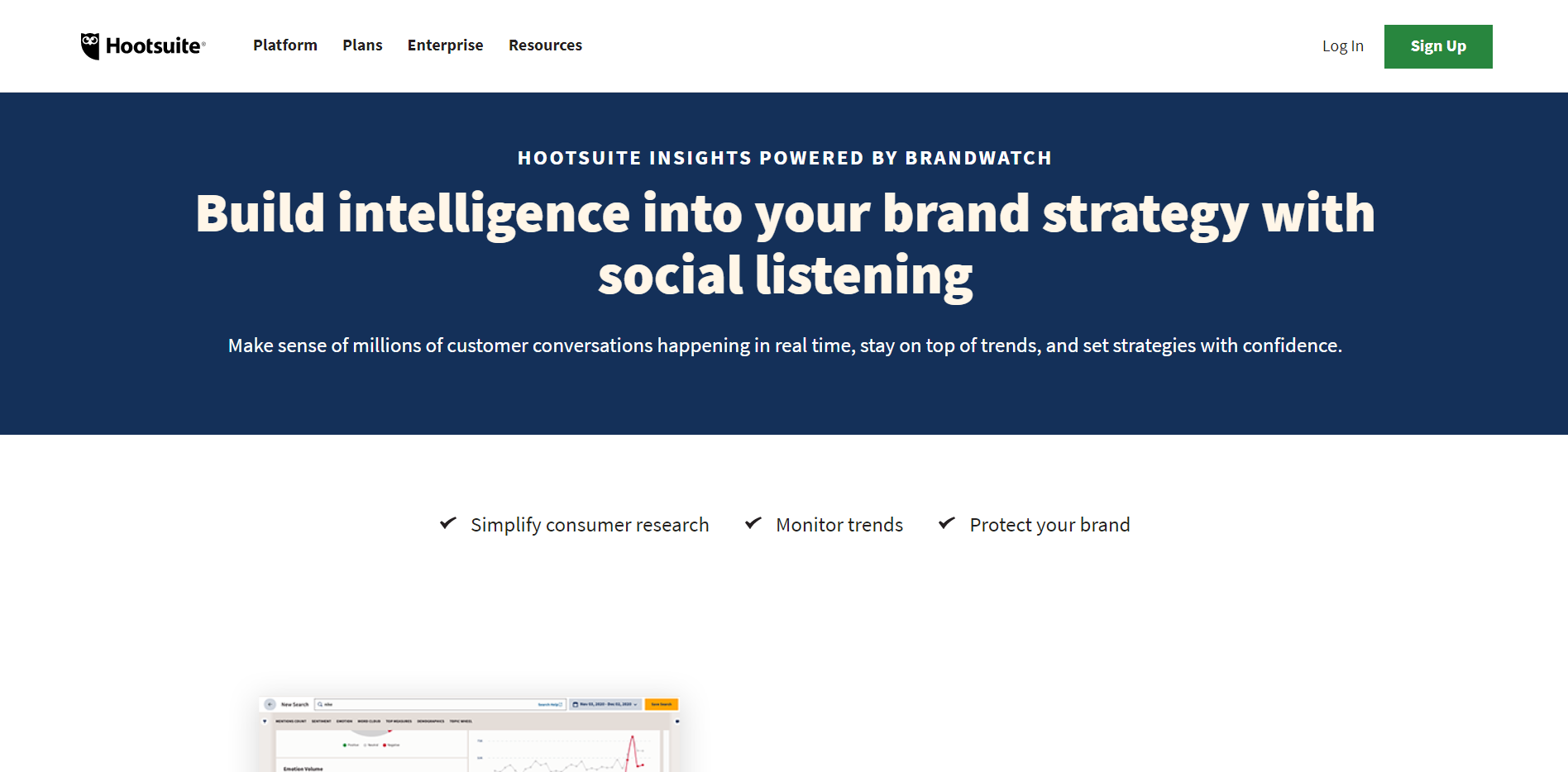Go to the Log In page
Screen dimensions: 1568x772
click(x=1342, y=46)
